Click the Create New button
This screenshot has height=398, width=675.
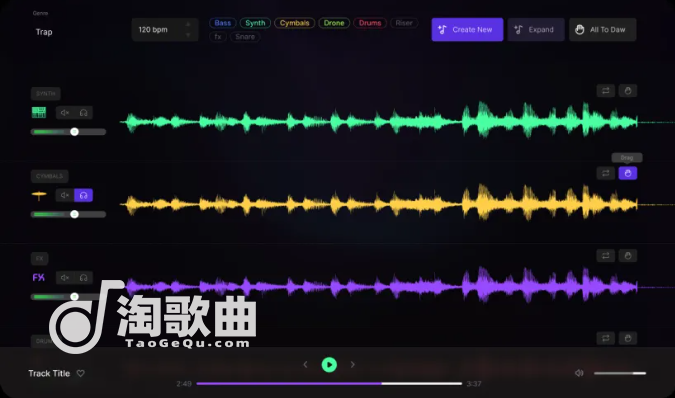(x=467, y=30)
